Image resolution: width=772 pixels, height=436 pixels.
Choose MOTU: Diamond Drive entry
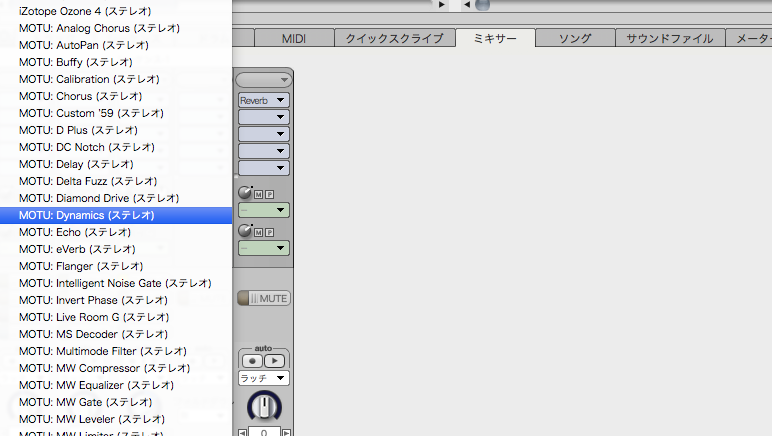tap(116, 198)
